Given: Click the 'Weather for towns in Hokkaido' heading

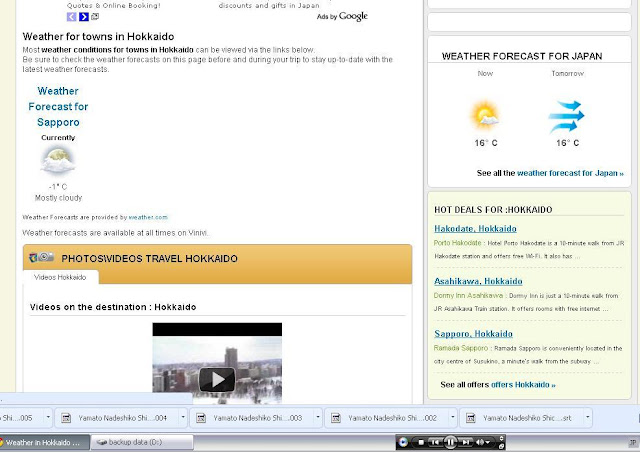Looking at the screenshot, I should point(98,37).
